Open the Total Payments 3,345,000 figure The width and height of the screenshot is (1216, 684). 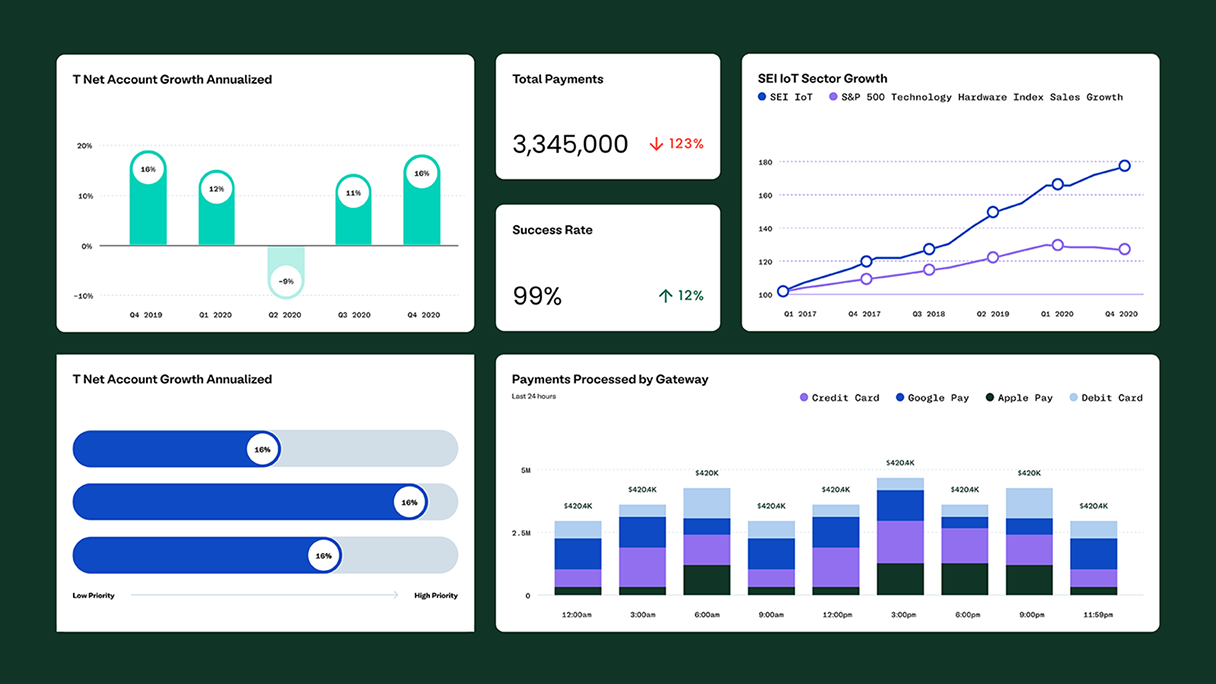[570, 144]
